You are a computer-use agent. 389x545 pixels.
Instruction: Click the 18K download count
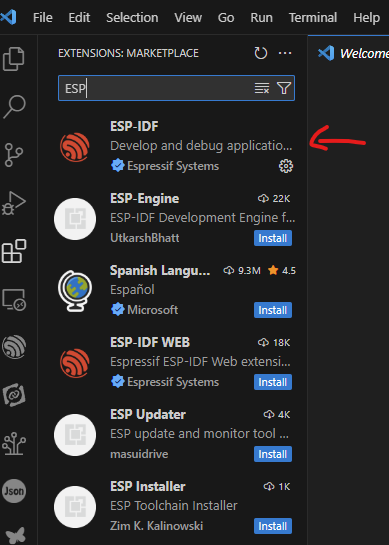[x=274, y=342]
